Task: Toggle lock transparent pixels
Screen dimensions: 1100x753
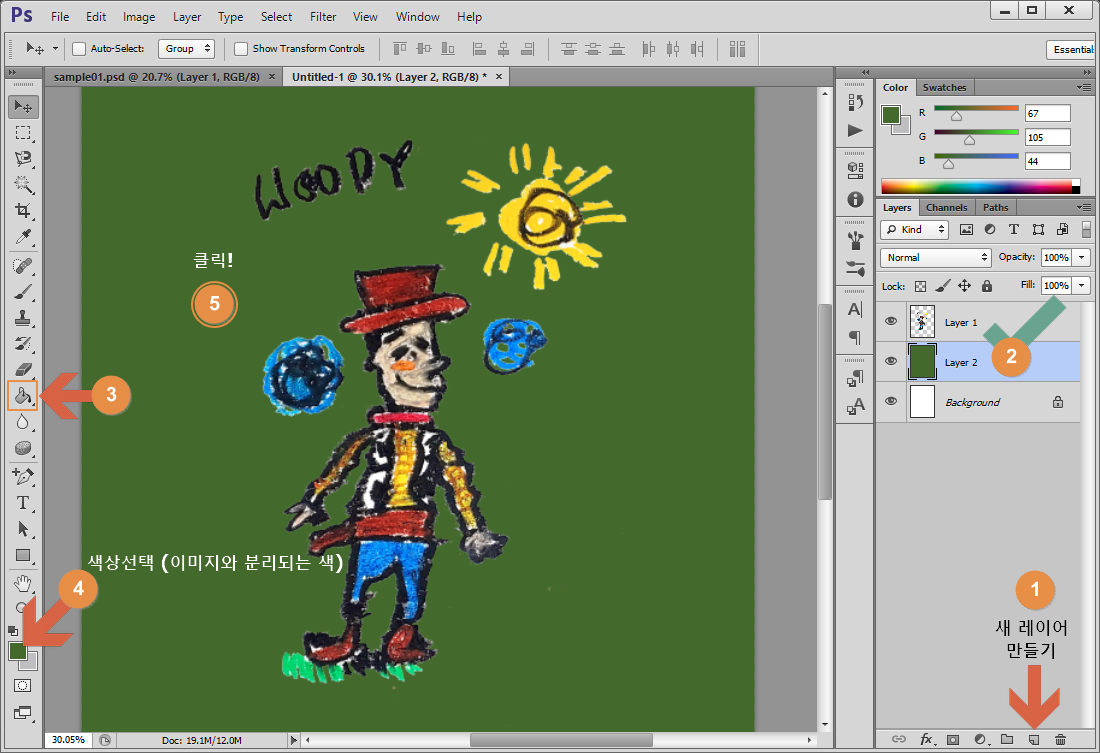Action: 920,286
